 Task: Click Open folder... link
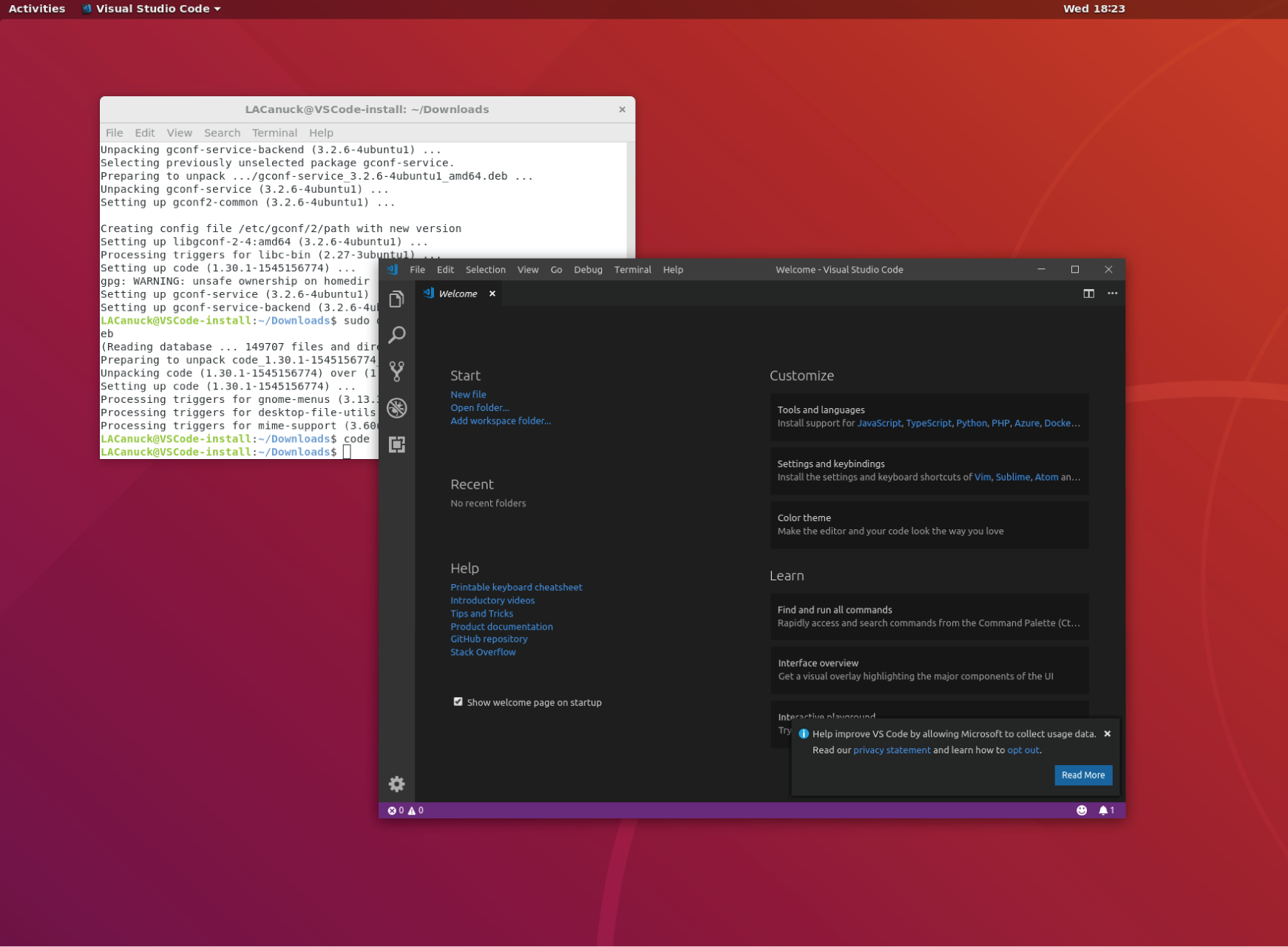coord(479,407)
